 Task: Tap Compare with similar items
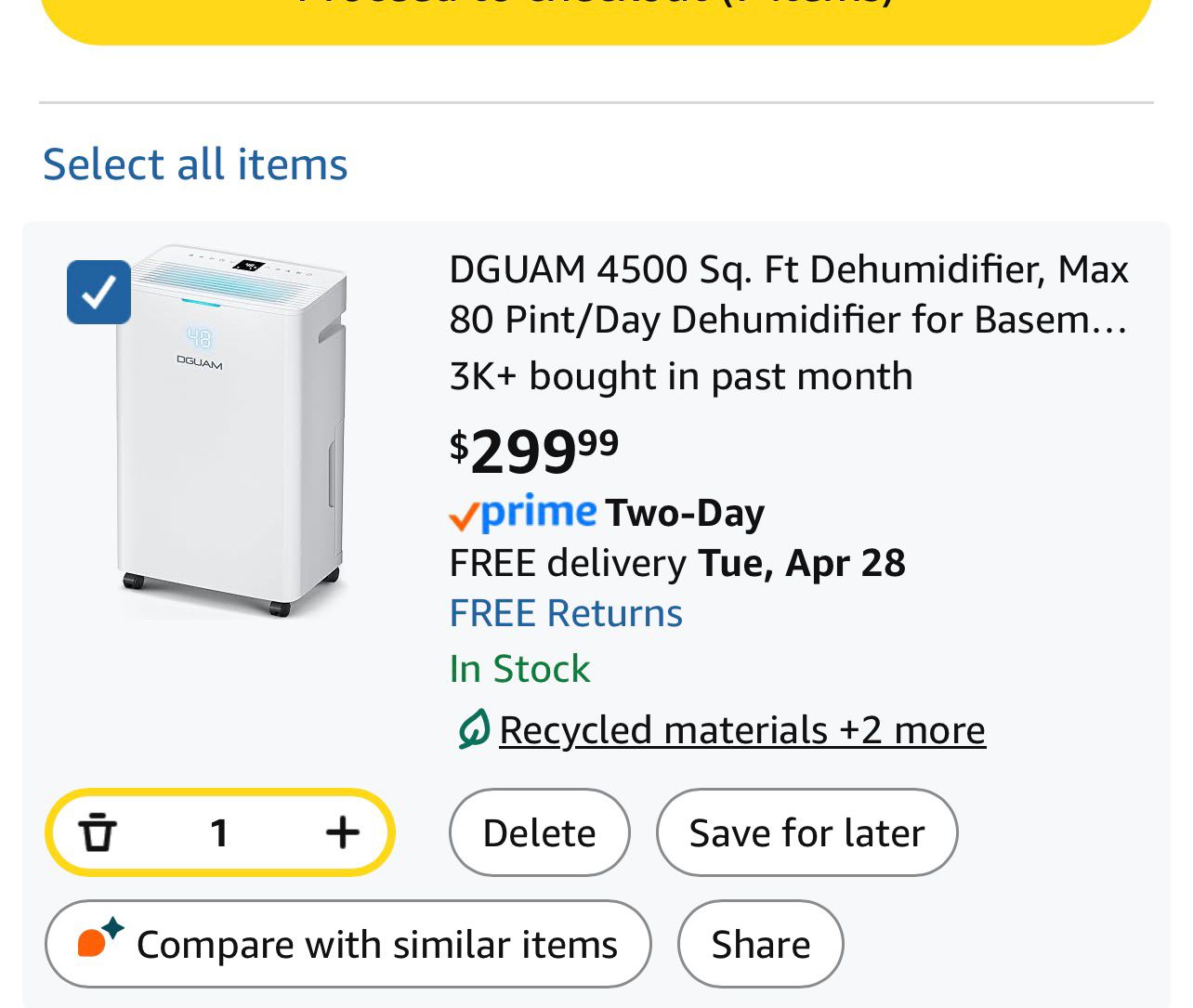[x=348, y=944]
